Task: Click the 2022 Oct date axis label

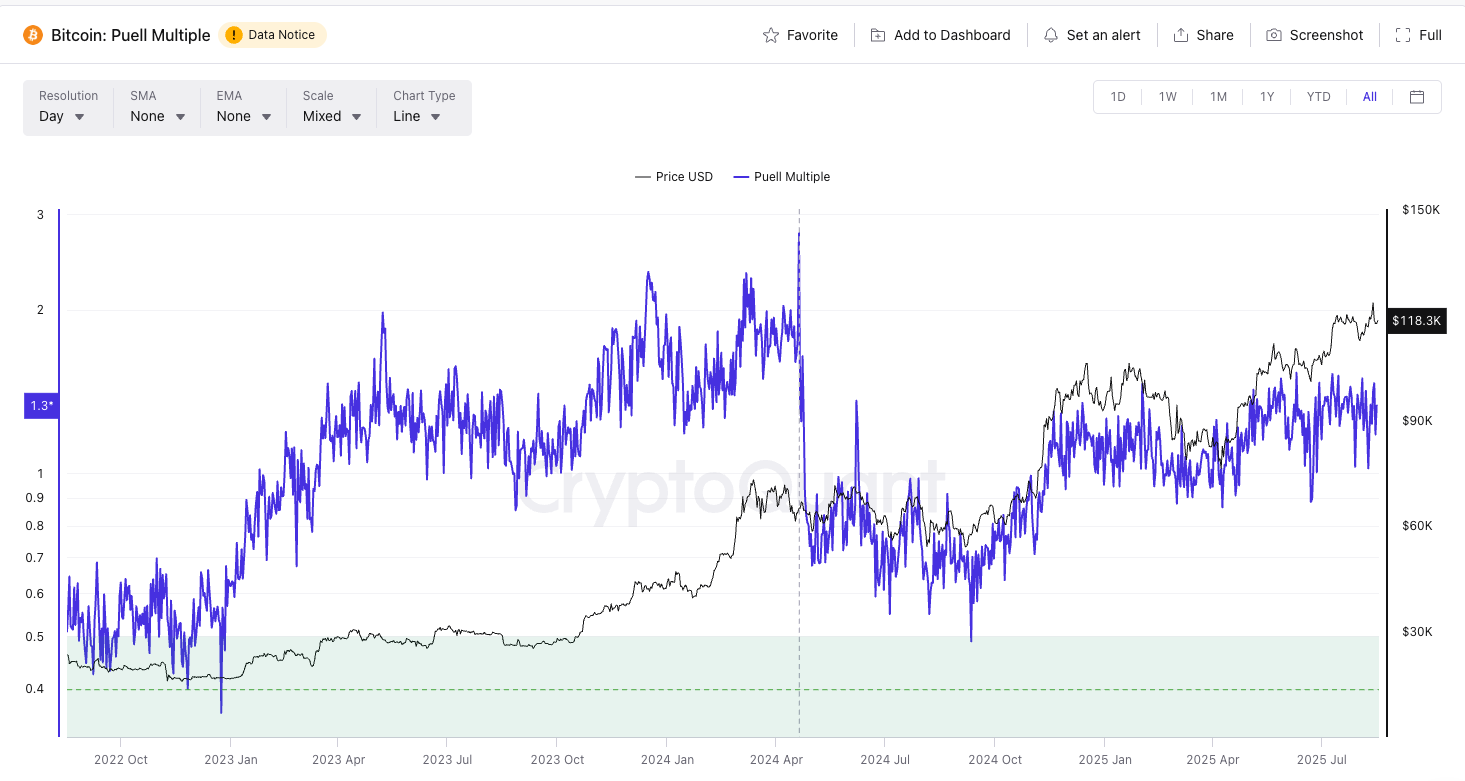Action: tap(121, 760)
